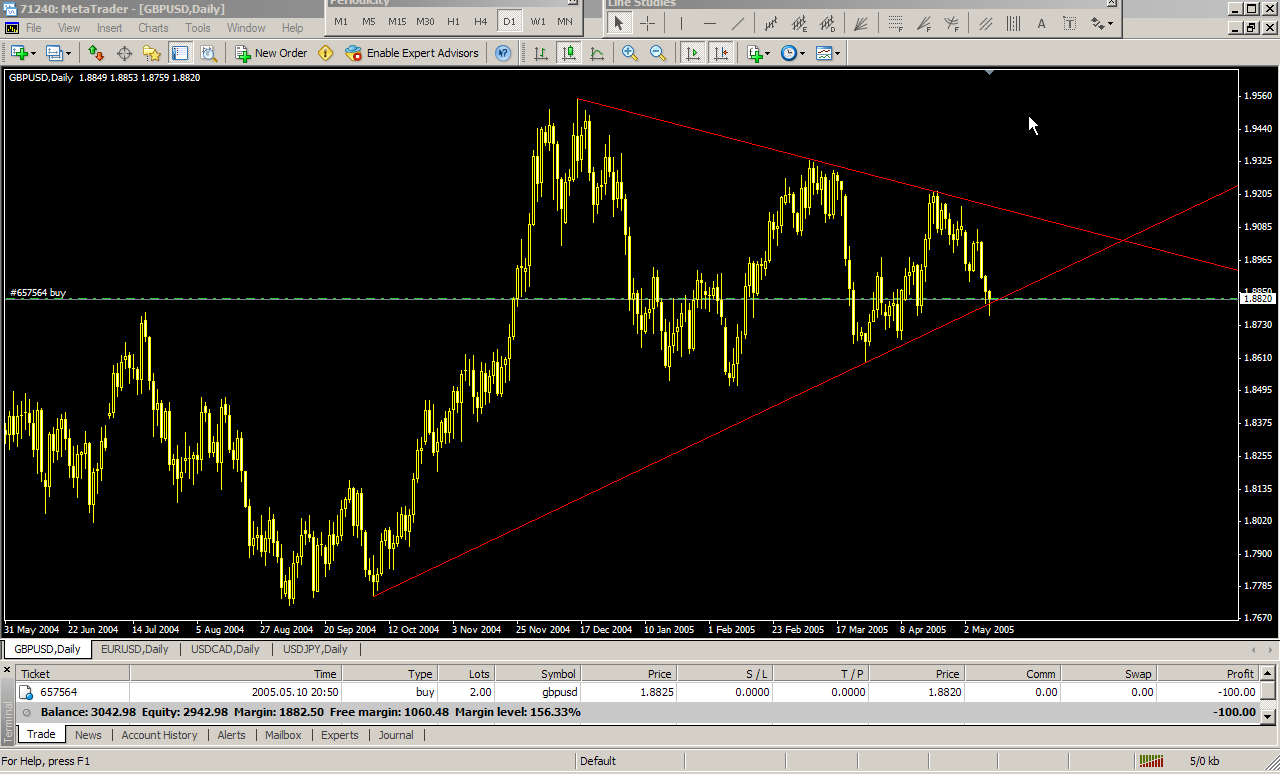Pick the Trendline drawing tool
The image size is (1280, 774).
click(738, 23)
